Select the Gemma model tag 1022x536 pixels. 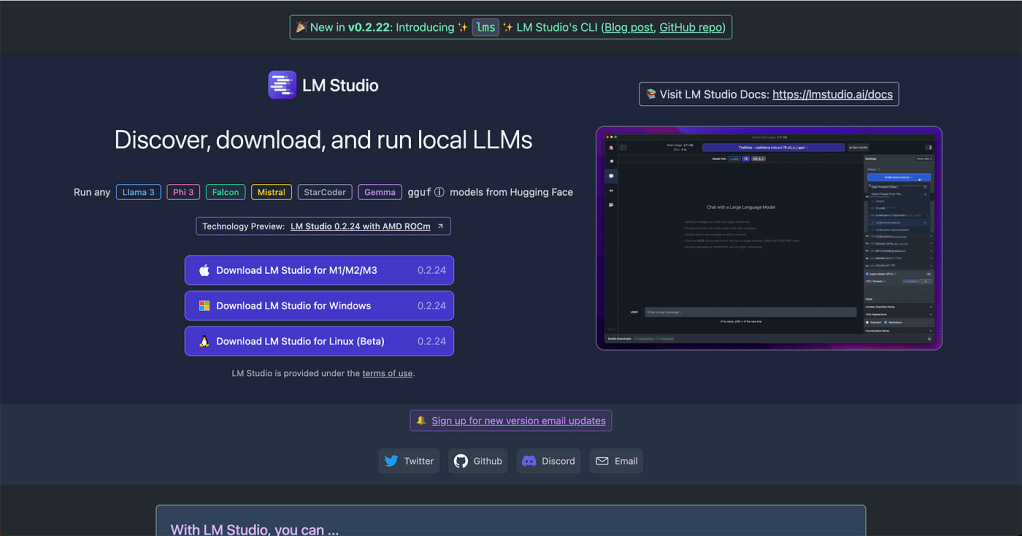click(380, 192)
